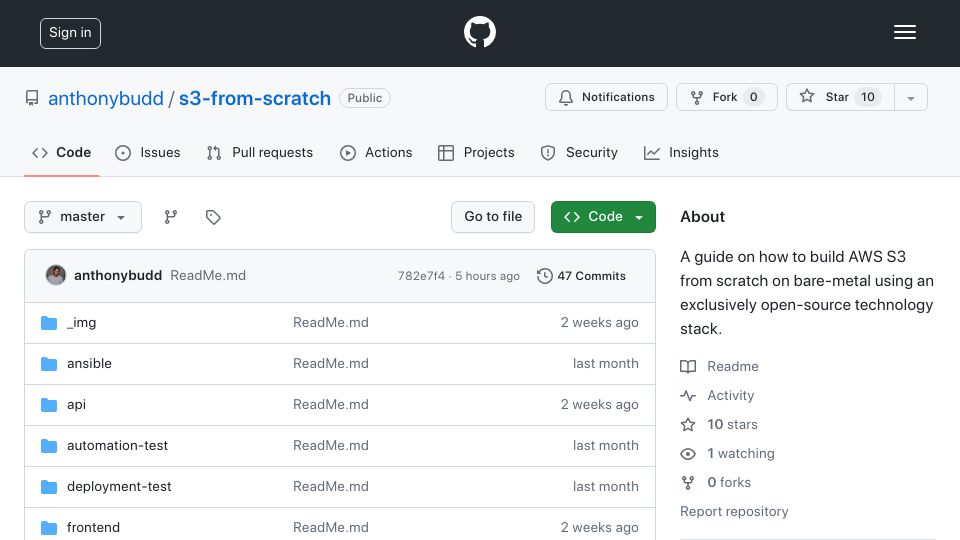The image size is (960, 540).
Task: Open the Insights tab
Action: [x=681, y=152]
